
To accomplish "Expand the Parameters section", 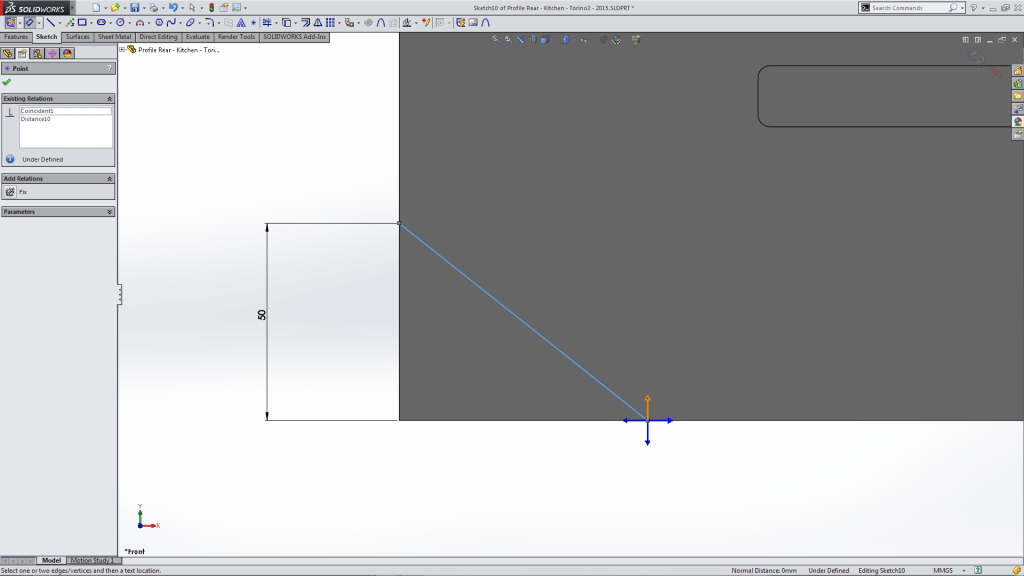I will [x=111, y=211].
